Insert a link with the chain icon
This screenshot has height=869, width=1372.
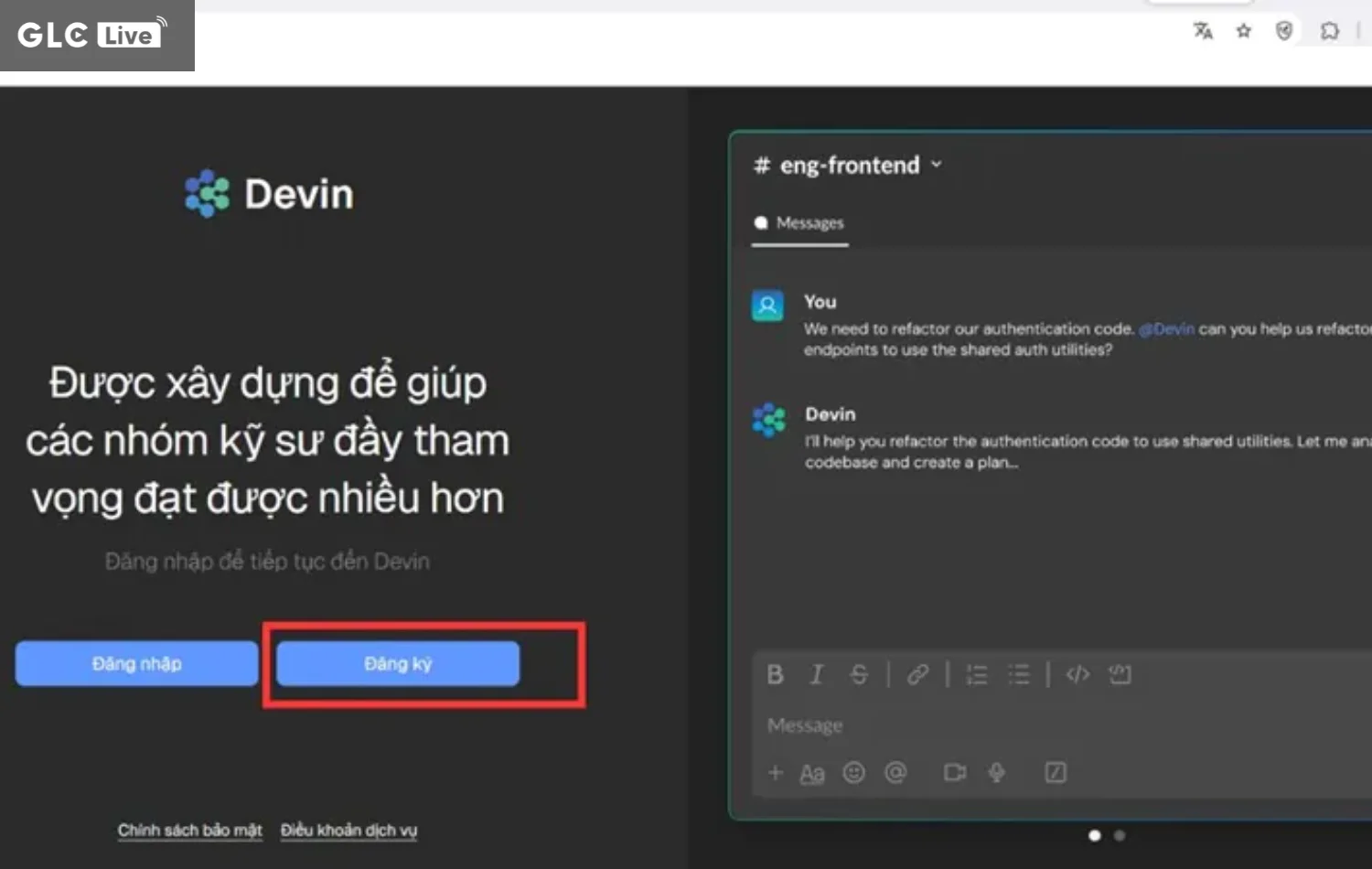(917, 674)
